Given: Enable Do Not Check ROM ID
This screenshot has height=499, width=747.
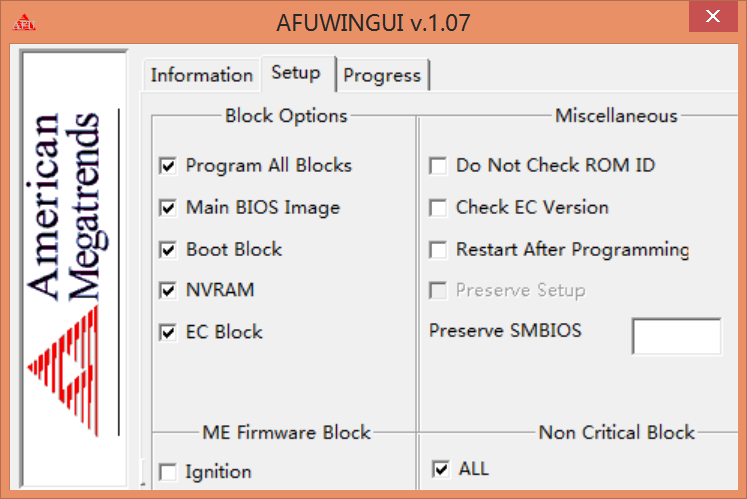Looking at the screenshot, I should click(x=438, y=166).
